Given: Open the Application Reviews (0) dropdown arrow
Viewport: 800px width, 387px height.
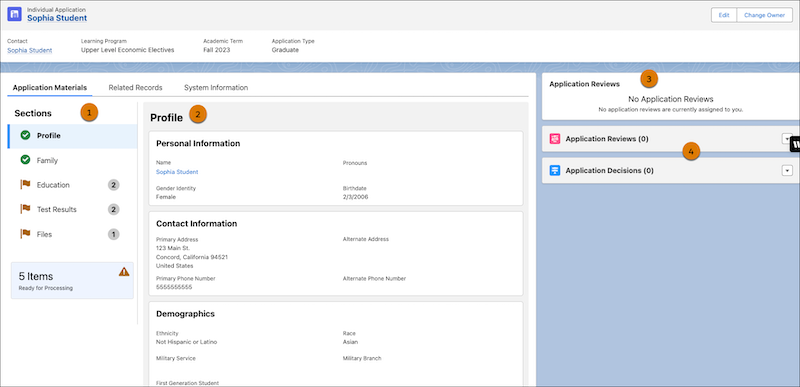Looking at the screenshot, I should click(x=787, y=139).
